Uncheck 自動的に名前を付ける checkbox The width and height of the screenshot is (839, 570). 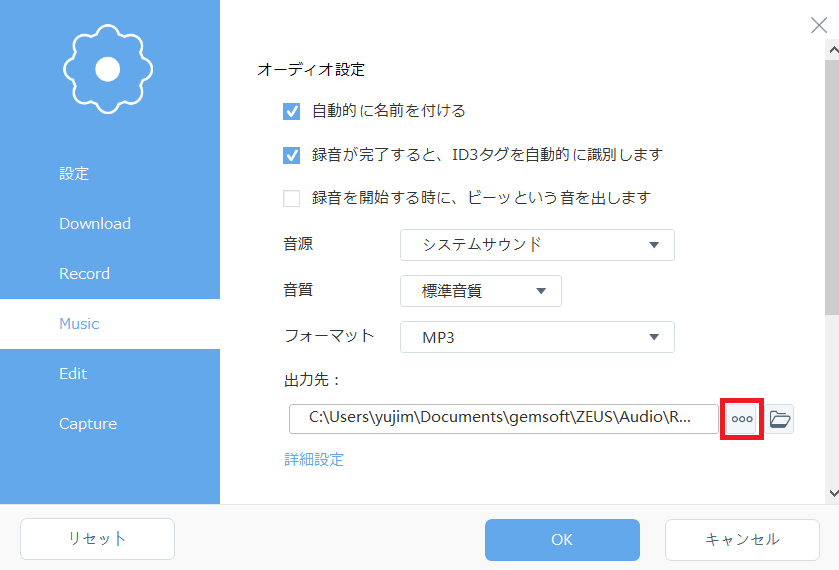292,111
